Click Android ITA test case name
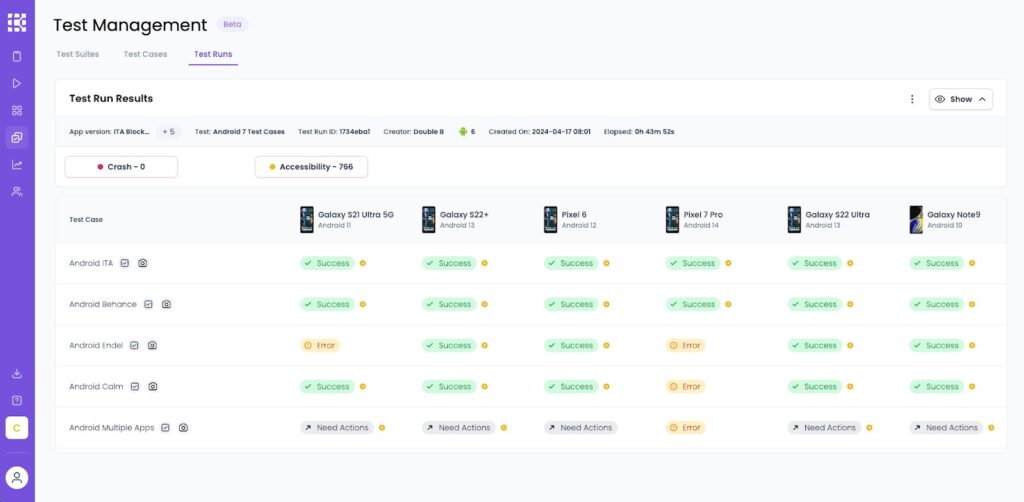The height and width of the screenshot is (502, 1024). point(91,263)
